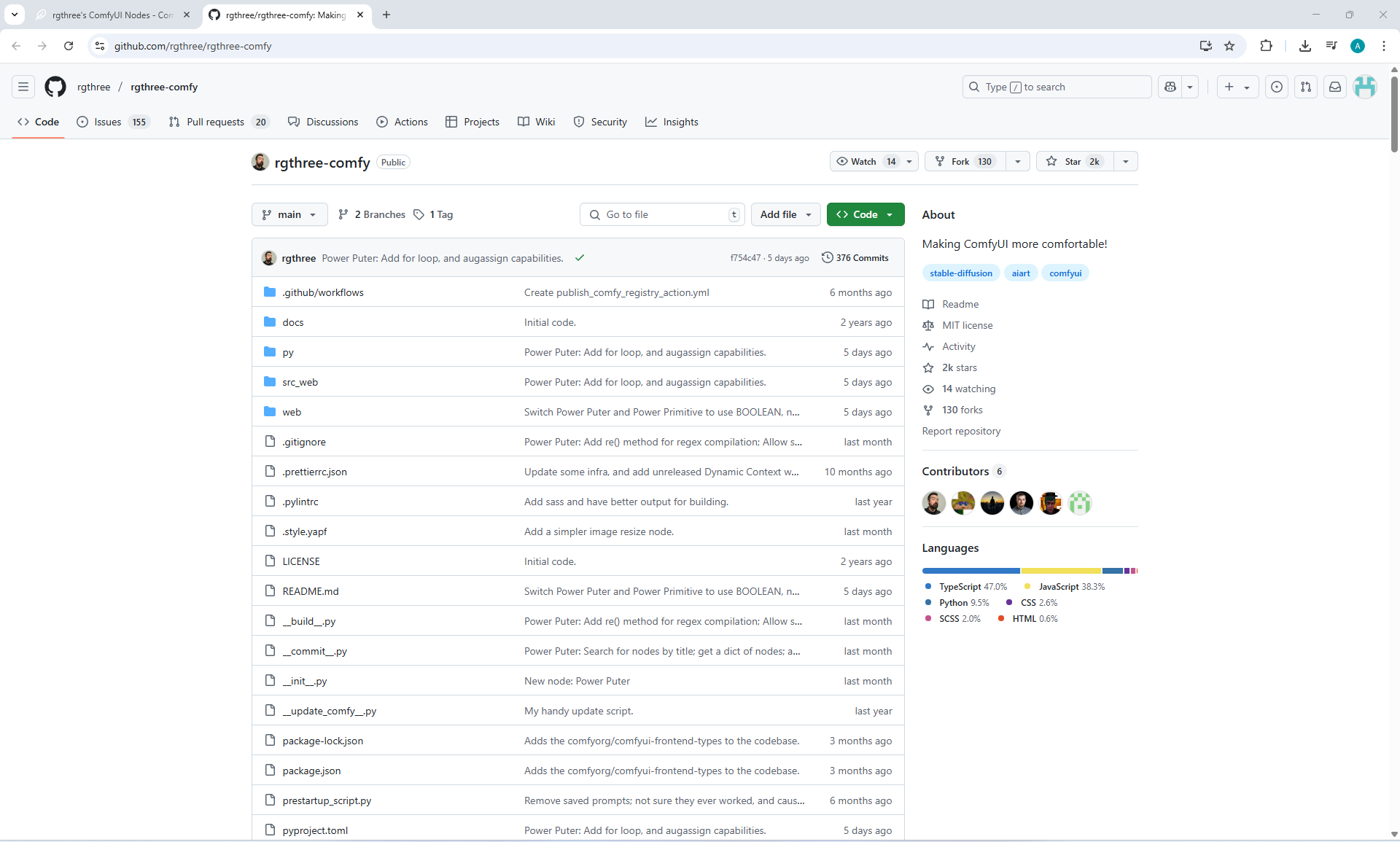Click the TypeScript segment of languages bar
This screenshot has height=842, width=1400.
970,571
